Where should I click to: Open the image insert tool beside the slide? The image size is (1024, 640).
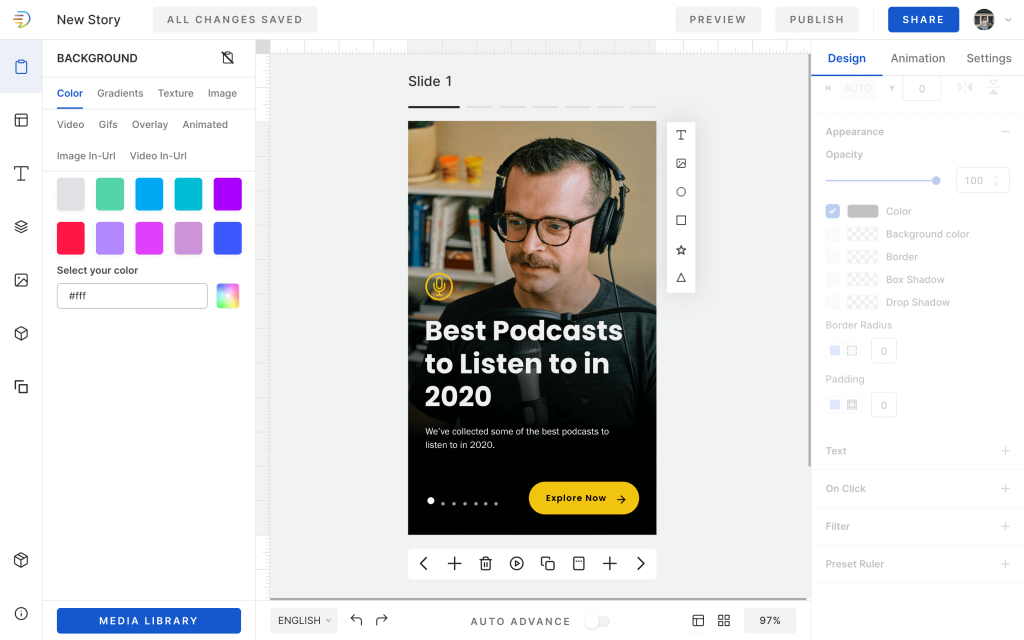(681, 162)
